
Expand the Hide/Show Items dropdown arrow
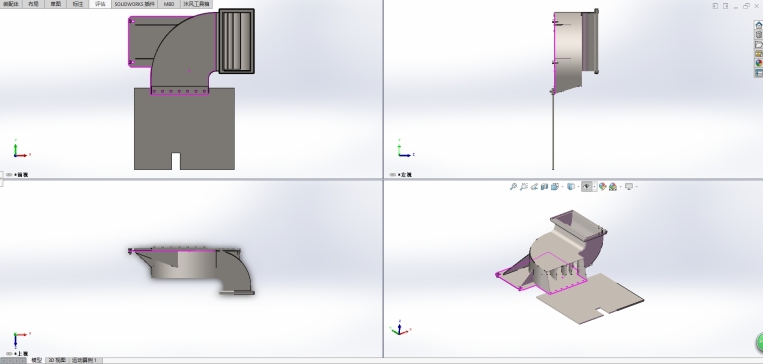tap(595, 186)
